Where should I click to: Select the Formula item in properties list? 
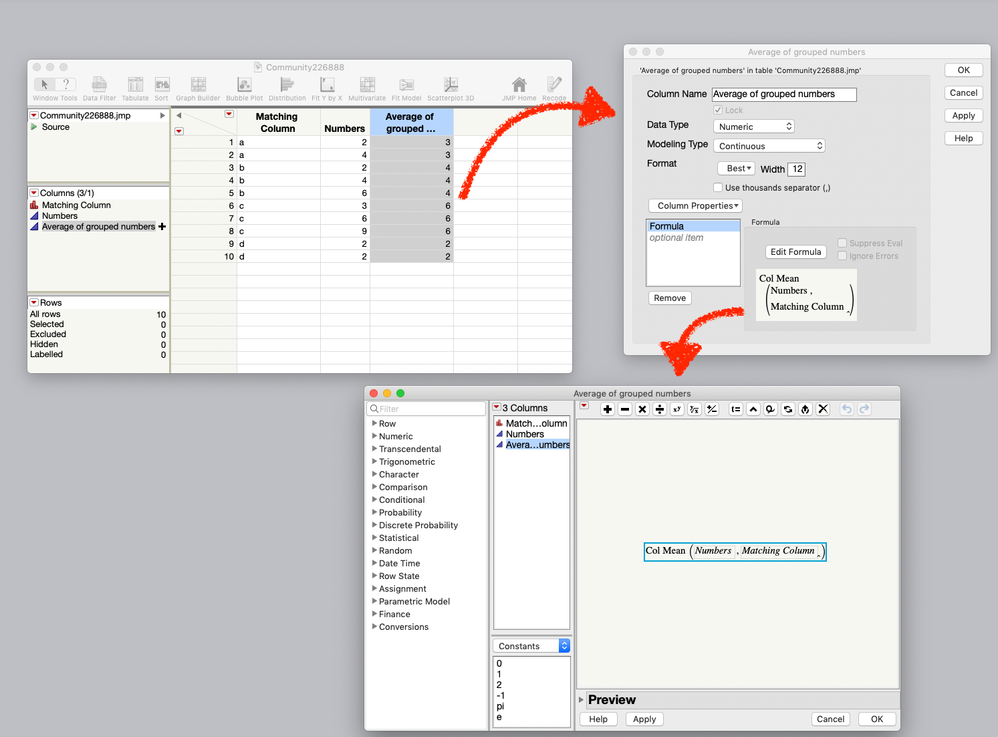(693, 226)
